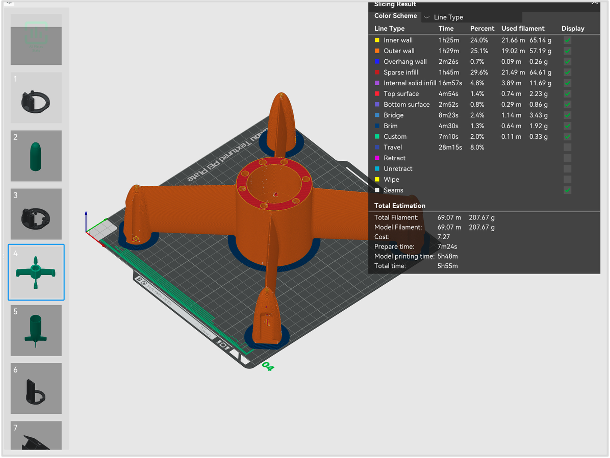The image size is (610, 458).
Task: Hide Overhang wall via its display checkbox
Action: tap(568, 61)
